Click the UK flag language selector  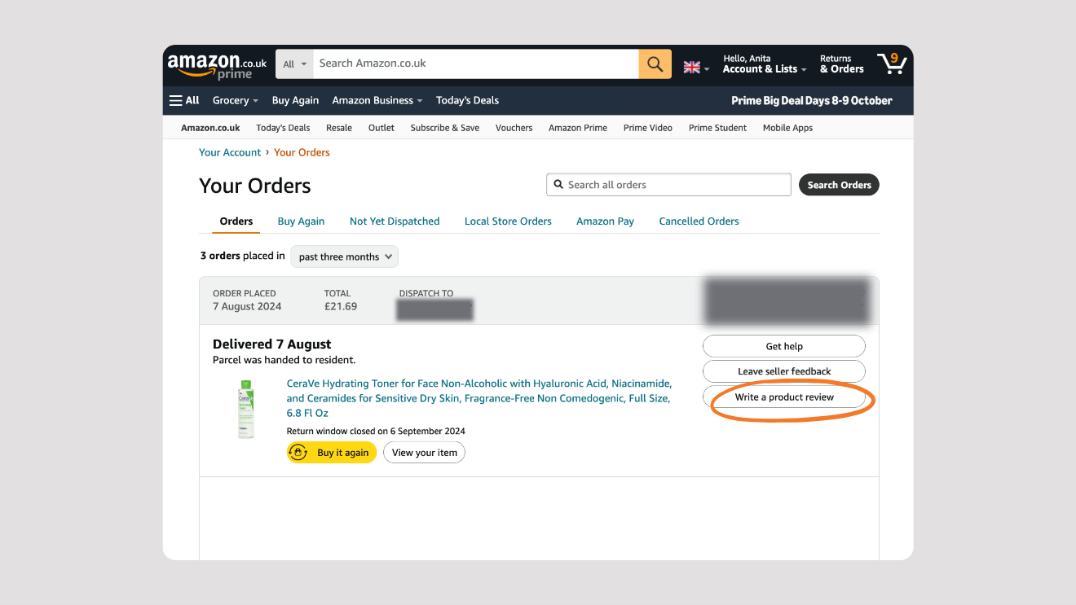click(696, 67)
